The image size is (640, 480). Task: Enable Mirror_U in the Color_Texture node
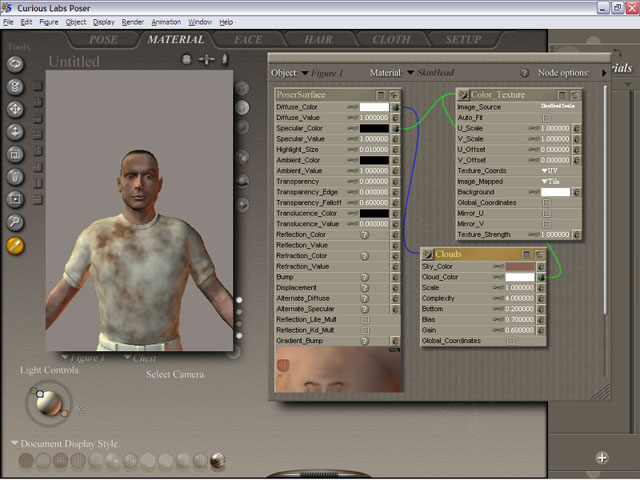tap(545, 212)
